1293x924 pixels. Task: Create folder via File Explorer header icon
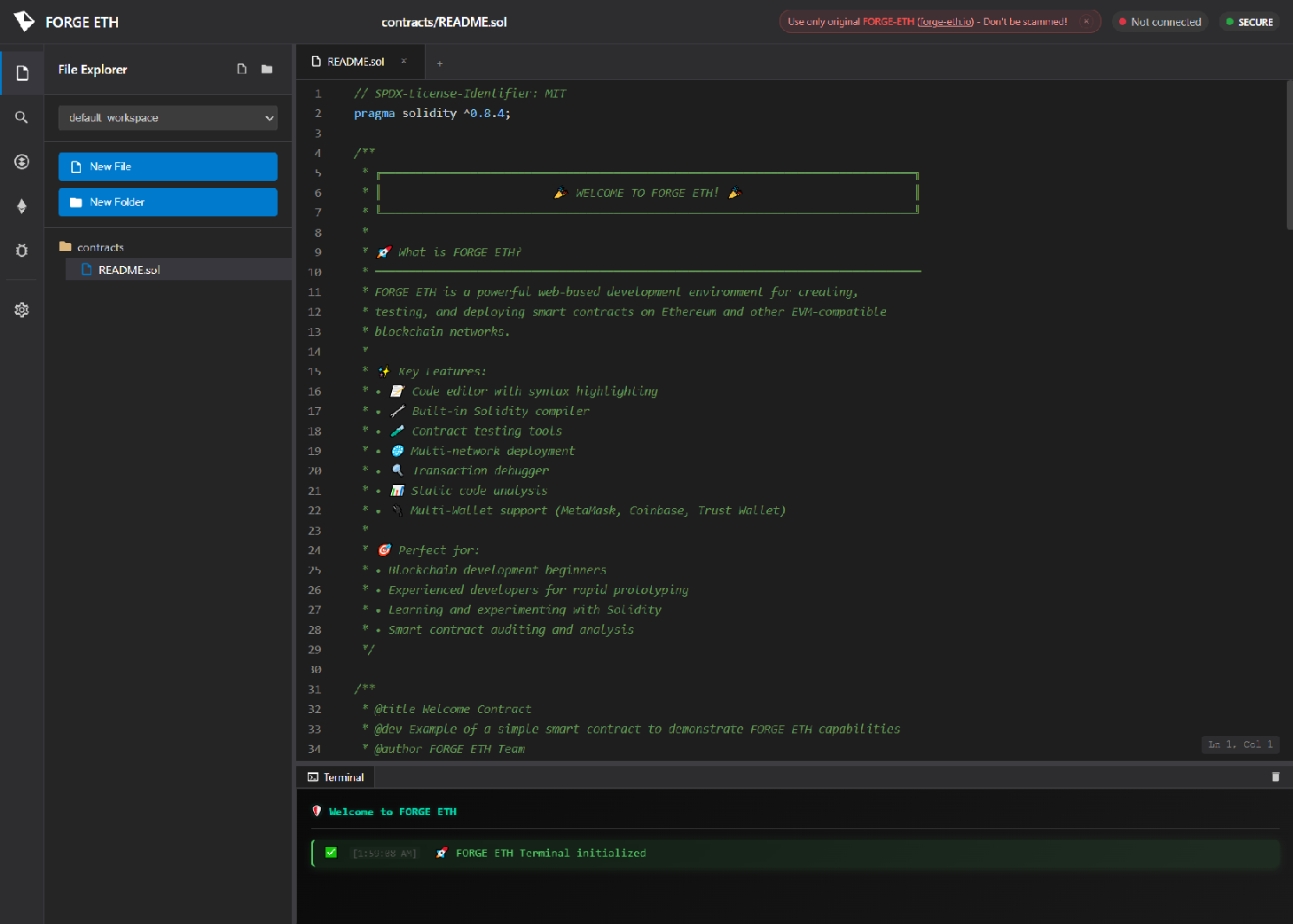pyautogui.click(x=267, y=69)
